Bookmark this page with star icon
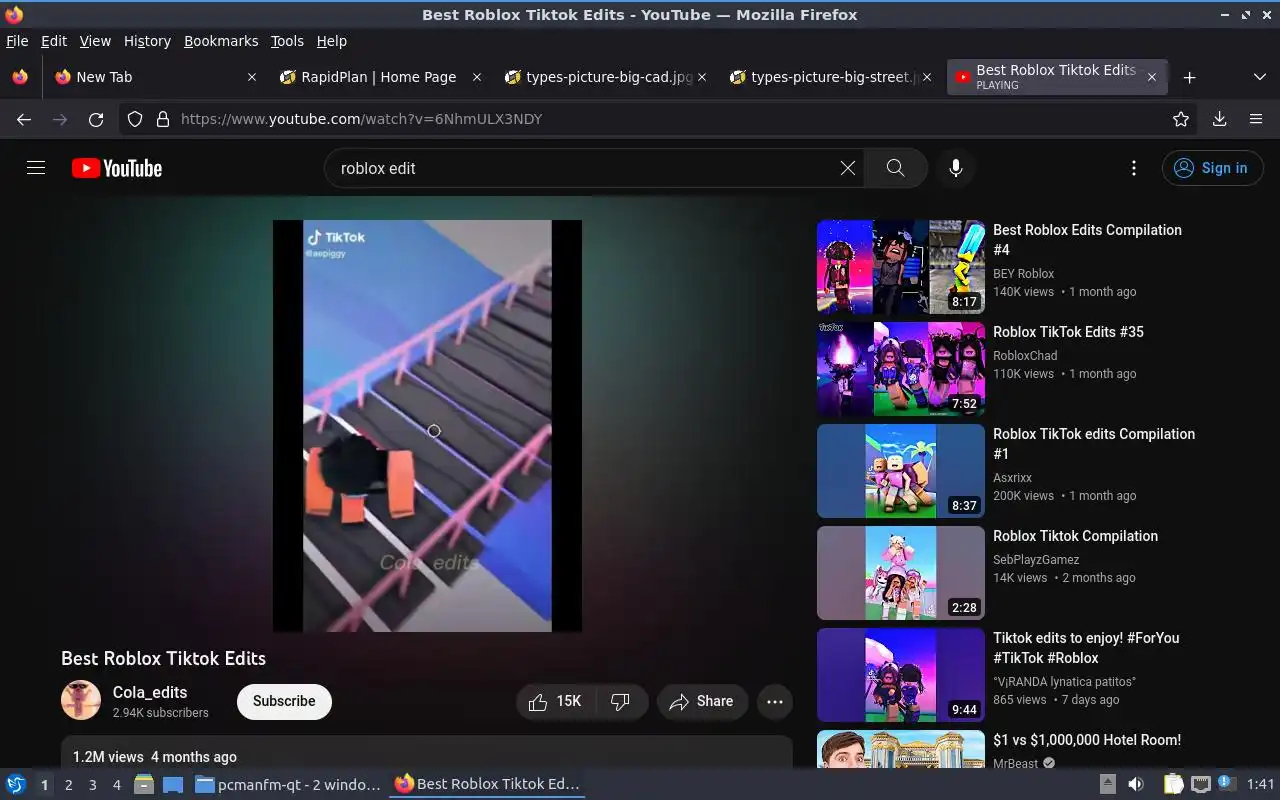The width and height of the screenshot is (1280, 800). tap(1181, 119)
